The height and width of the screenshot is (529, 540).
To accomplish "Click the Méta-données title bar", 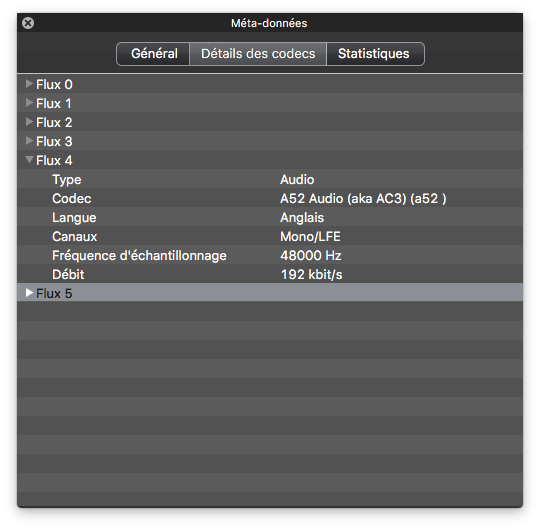I will 270,23.
